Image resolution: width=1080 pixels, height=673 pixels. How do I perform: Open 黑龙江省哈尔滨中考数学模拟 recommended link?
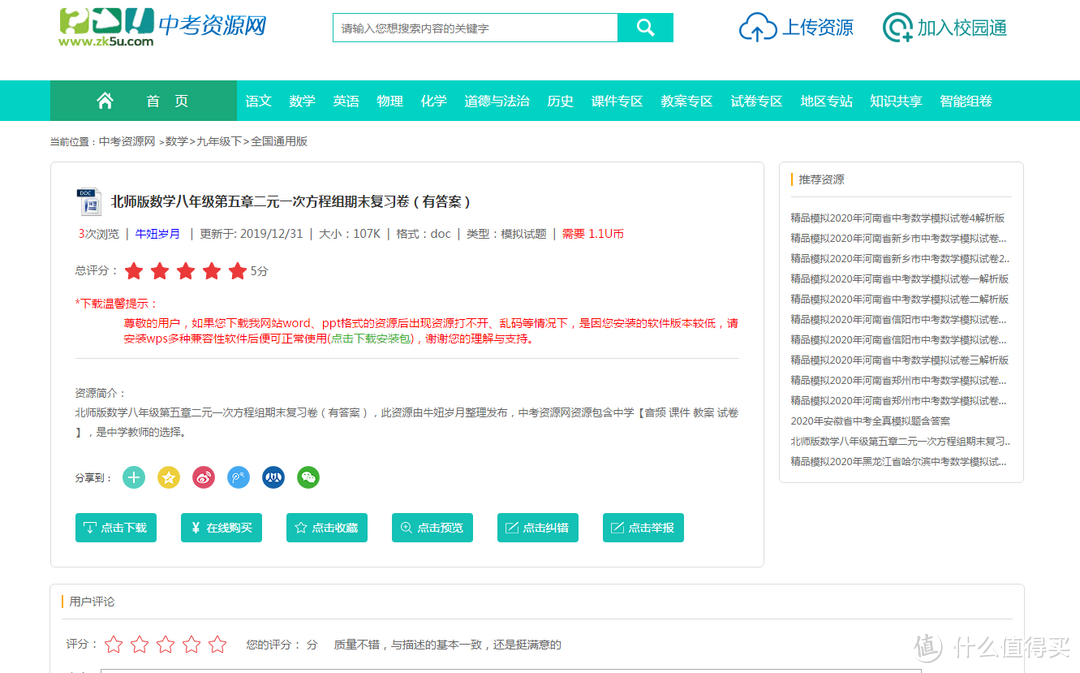[898, 461]
